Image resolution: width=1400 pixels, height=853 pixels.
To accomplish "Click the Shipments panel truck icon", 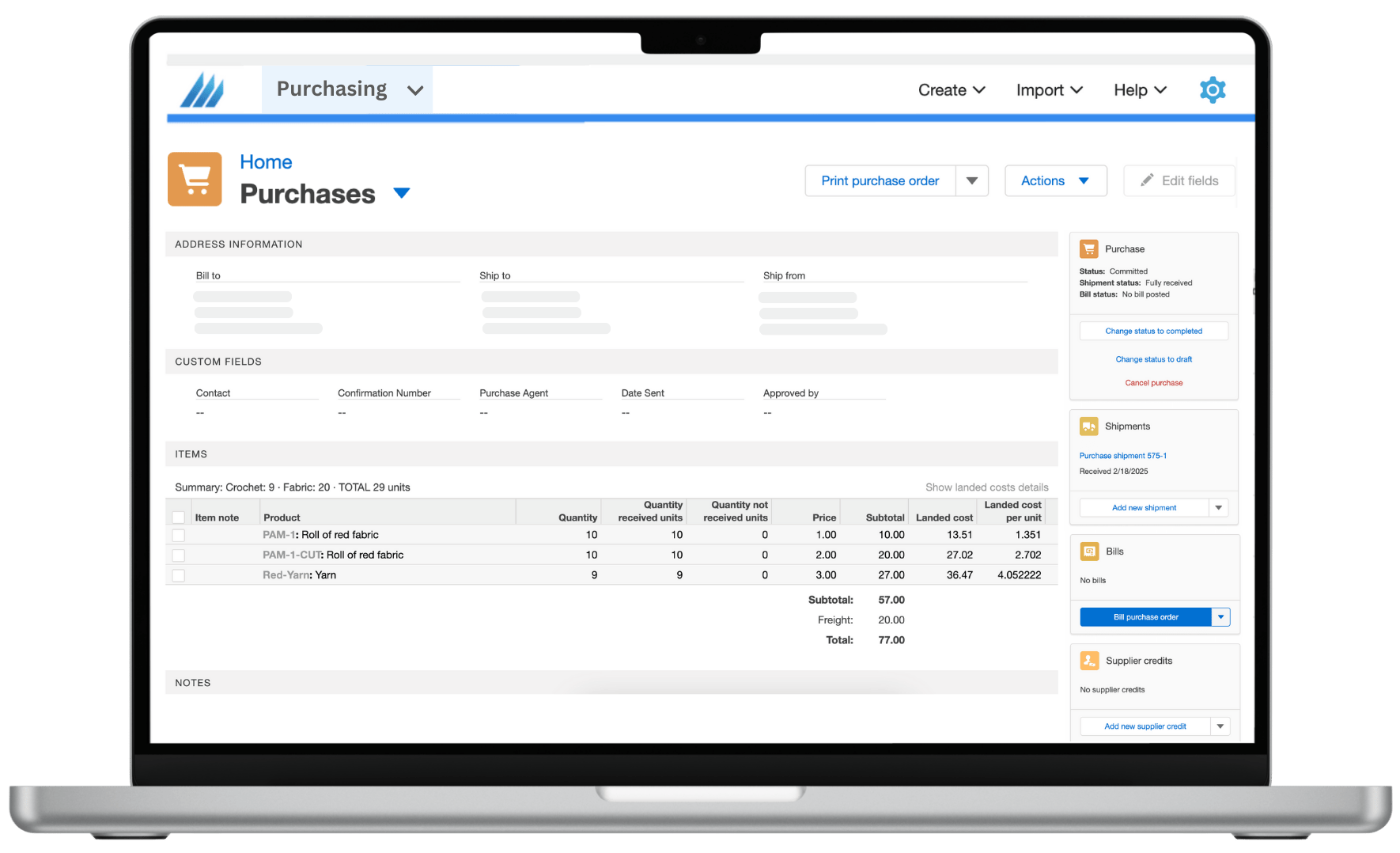I will click(1089, 426).
